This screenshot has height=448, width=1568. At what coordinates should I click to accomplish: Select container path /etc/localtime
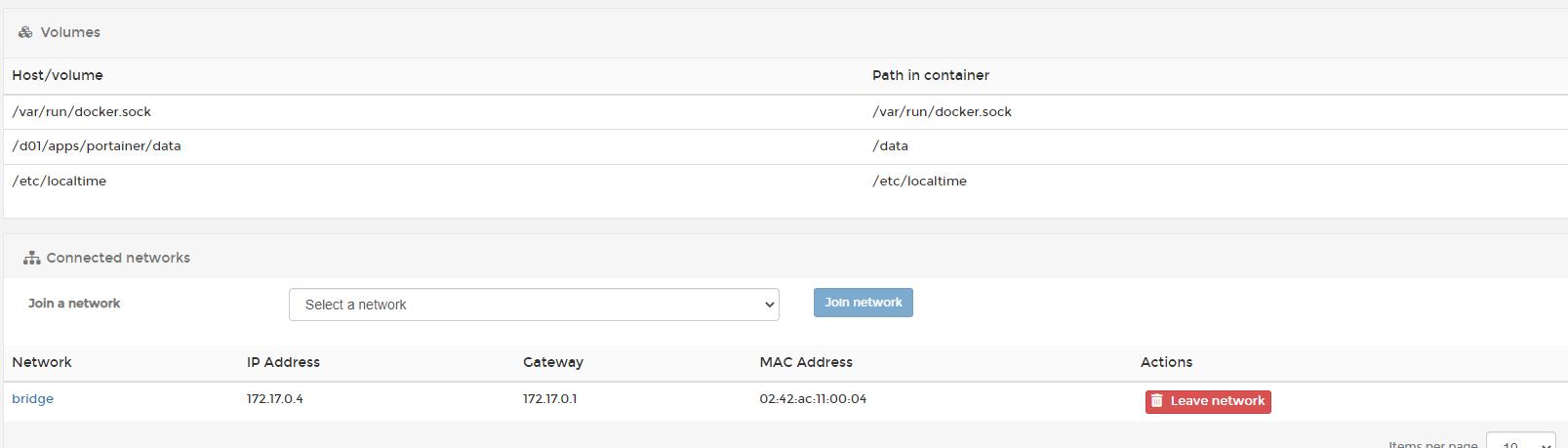point(919,181)
